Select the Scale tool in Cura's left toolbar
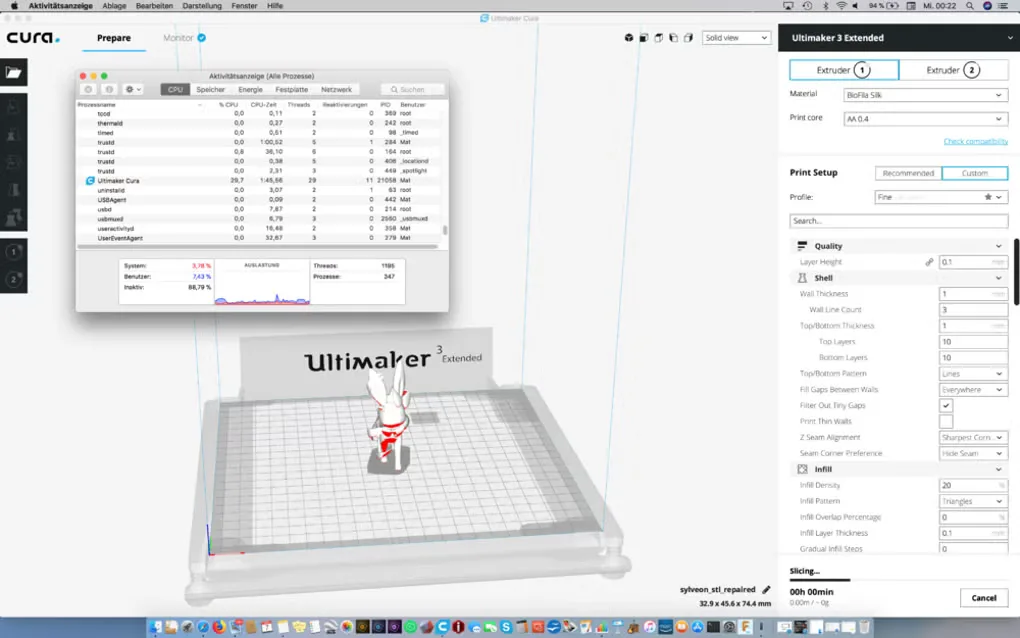Image resolution: width=1020 pixels, height=638 pixels. 14,135
